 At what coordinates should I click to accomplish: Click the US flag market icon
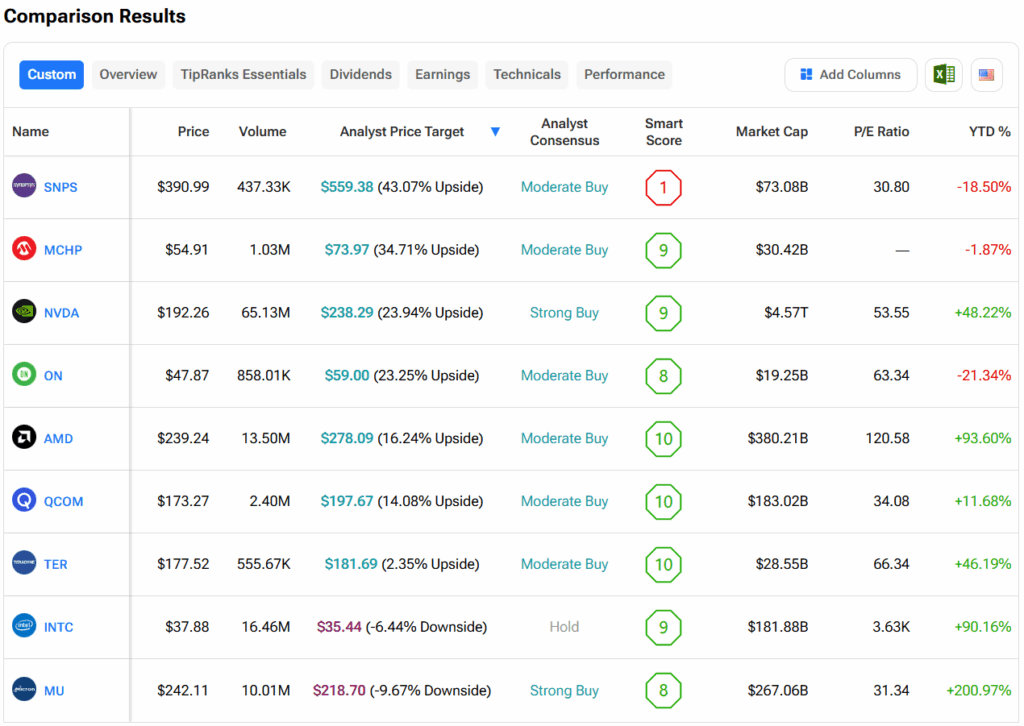pyautogui.click(x=986, y=75)
